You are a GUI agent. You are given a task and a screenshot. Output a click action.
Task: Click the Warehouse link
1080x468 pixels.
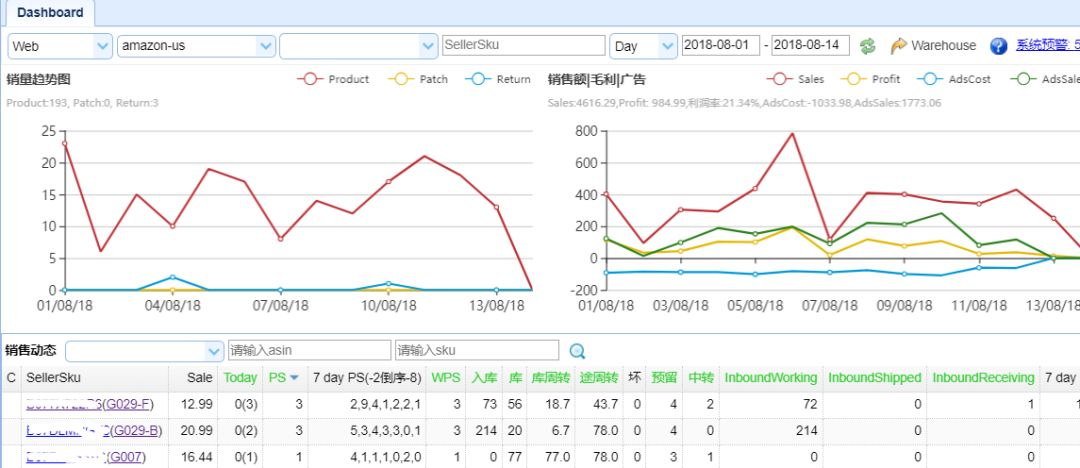click(x=943, y=46)
